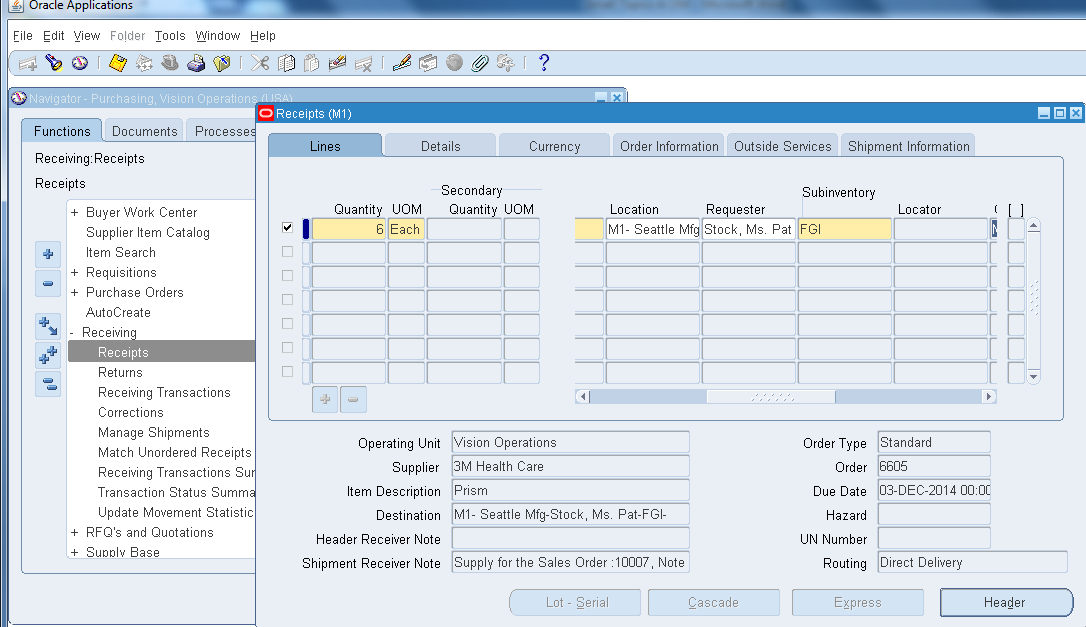Uncheck the receipt line with quantity 6

pyautogui.click(x=287, y=227)
